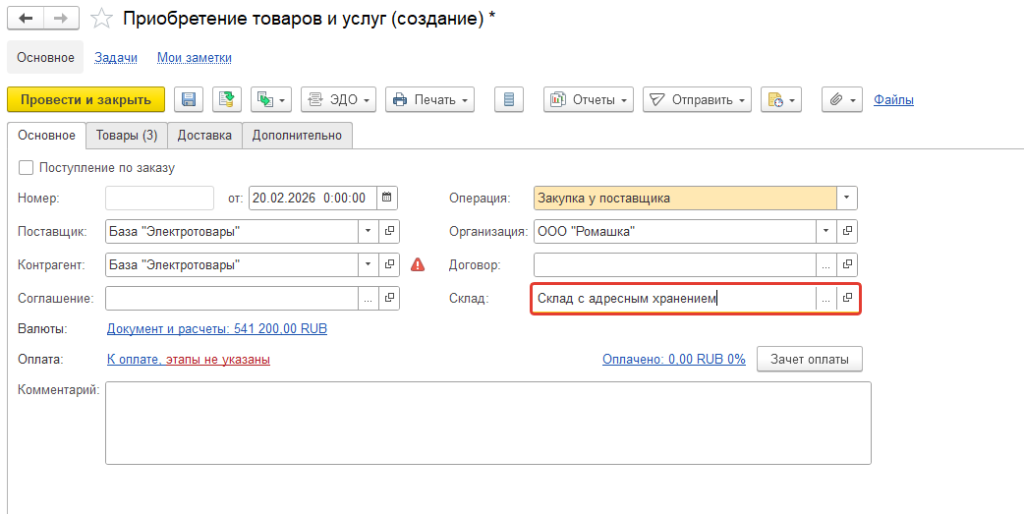Open the Склад field linked form icon
The height and width of the screenshot is (514, 1024).
pos(848,298)
